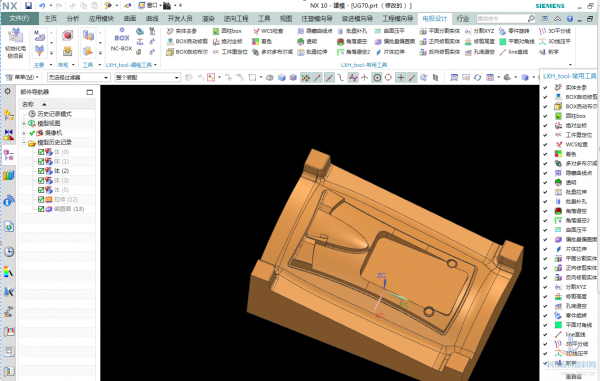Uncheck 透明 in the LXH_tool dropdown list
Image resolution: width=600 pixels, height=381 pixels.
[x=545, y=182]
